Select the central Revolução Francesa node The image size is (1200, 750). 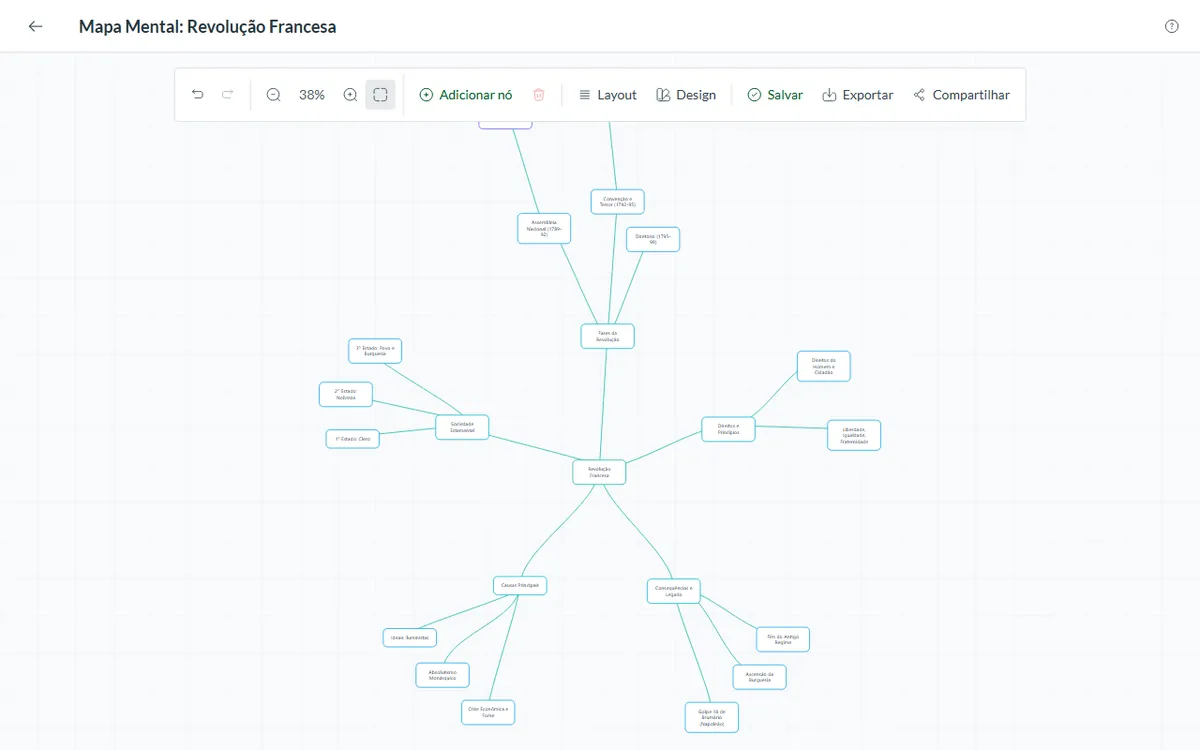pos(599,472)
